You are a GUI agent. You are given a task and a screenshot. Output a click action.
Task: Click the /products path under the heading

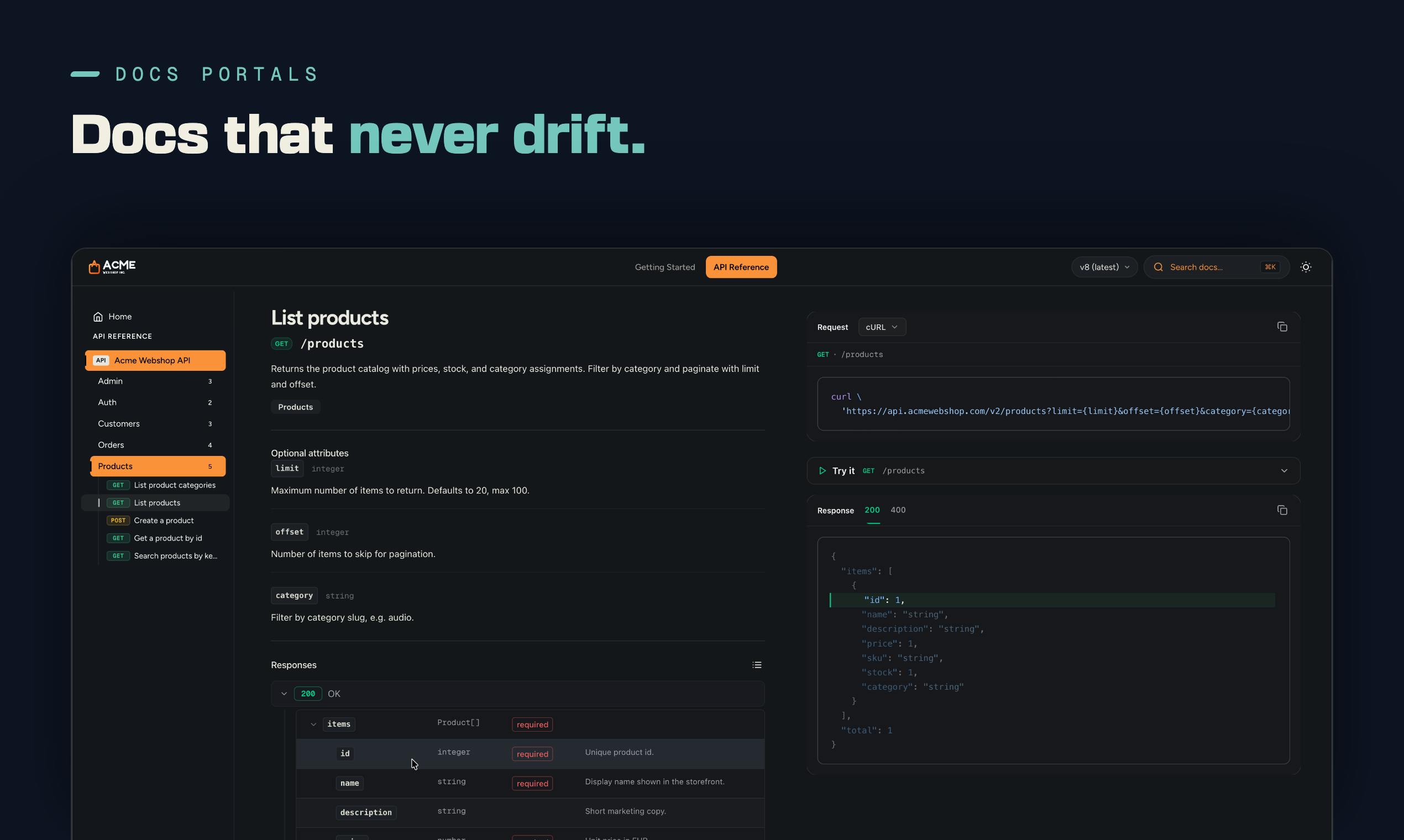click(332, 344)
